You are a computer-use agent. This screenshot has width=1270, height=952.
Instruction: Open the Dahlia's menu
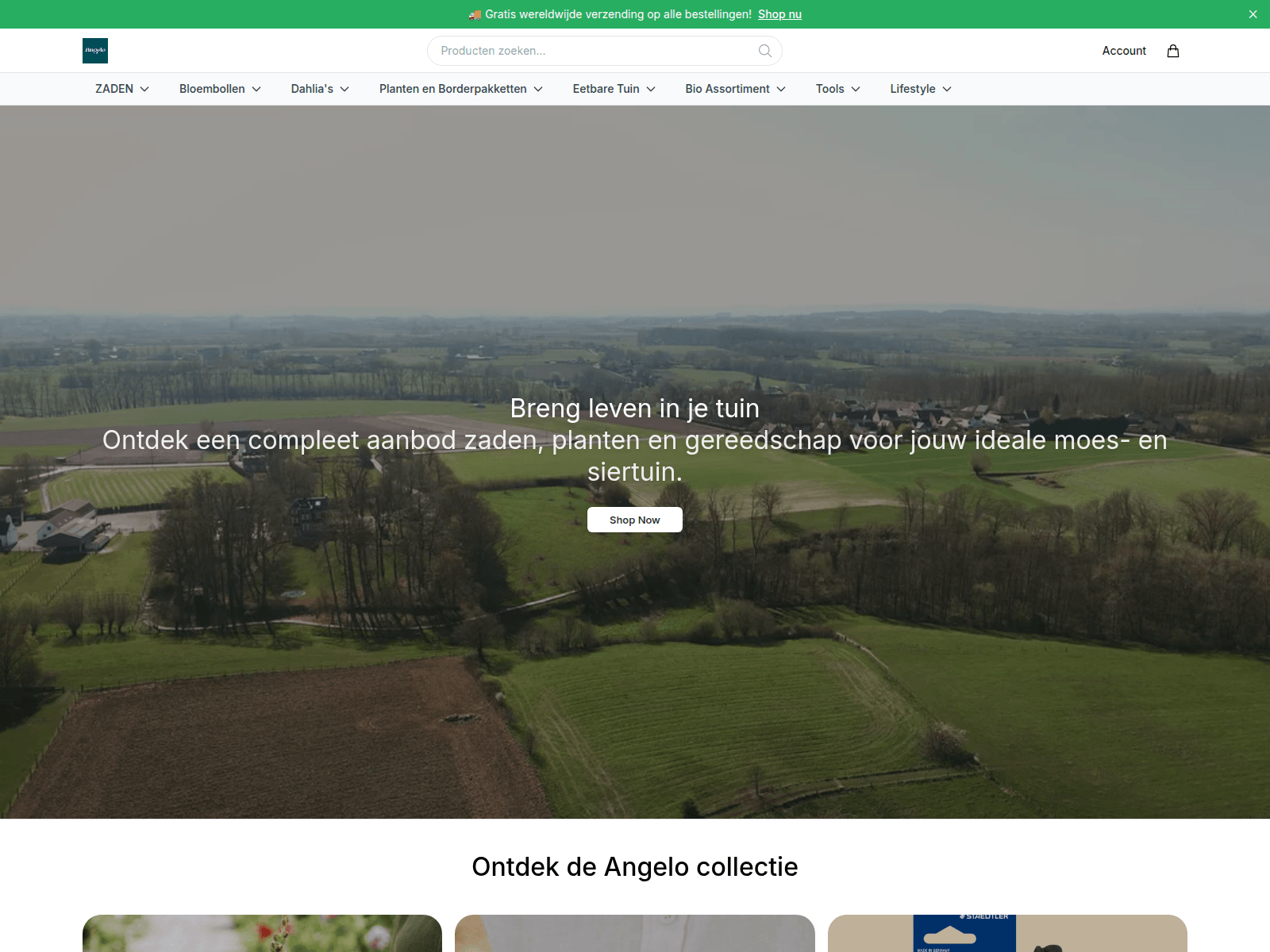coord(320,89)
